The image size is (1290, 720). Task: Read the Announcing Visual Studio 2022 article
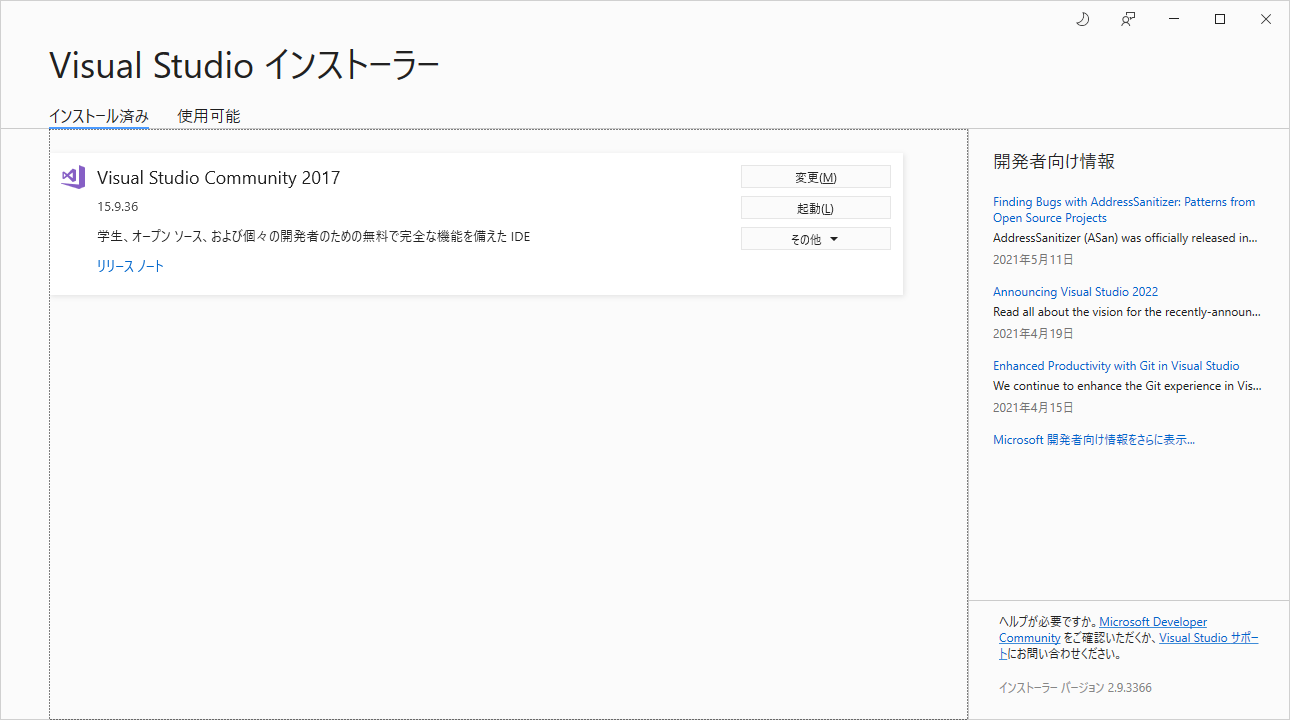click(x=1075, y=291)
